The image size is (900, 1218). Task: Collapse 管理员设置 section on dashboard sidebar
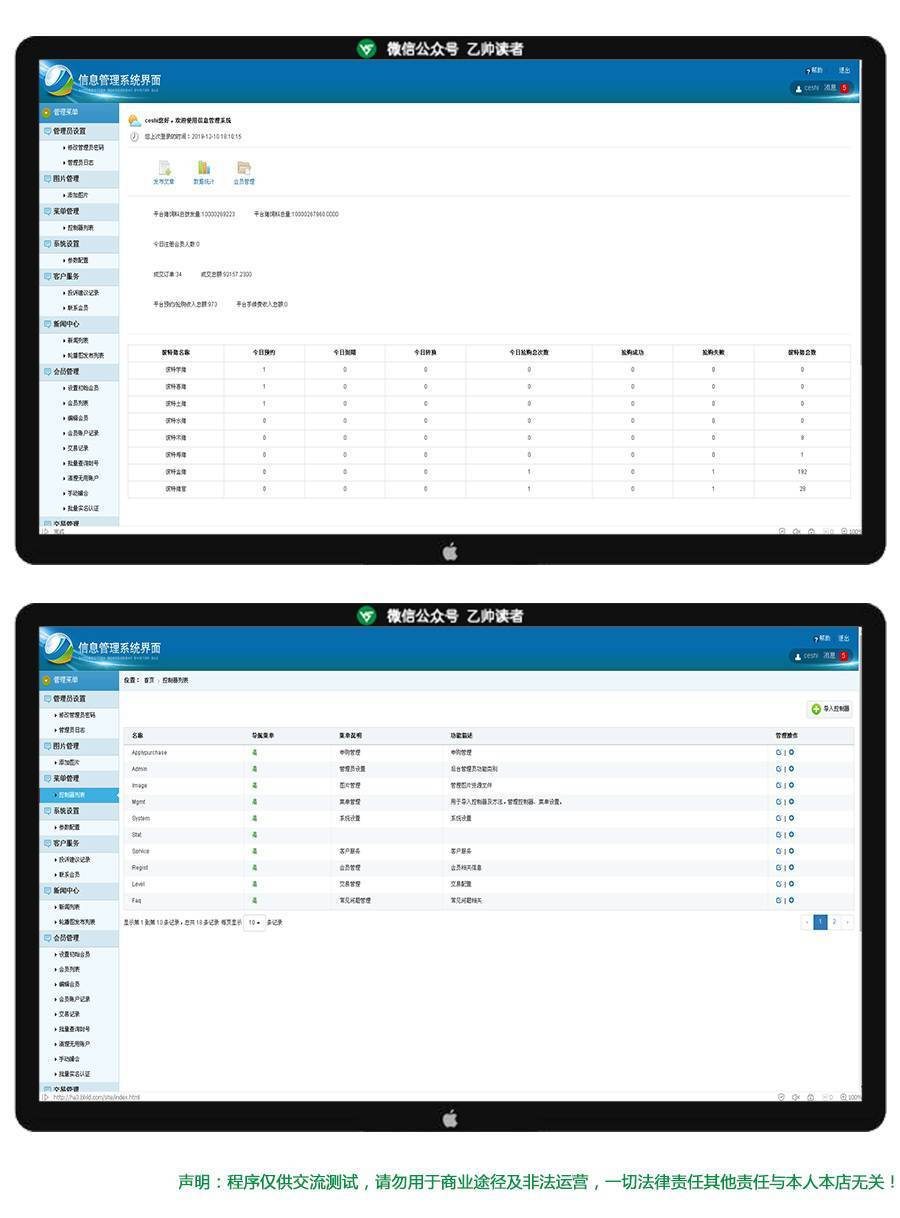(79, 131)
